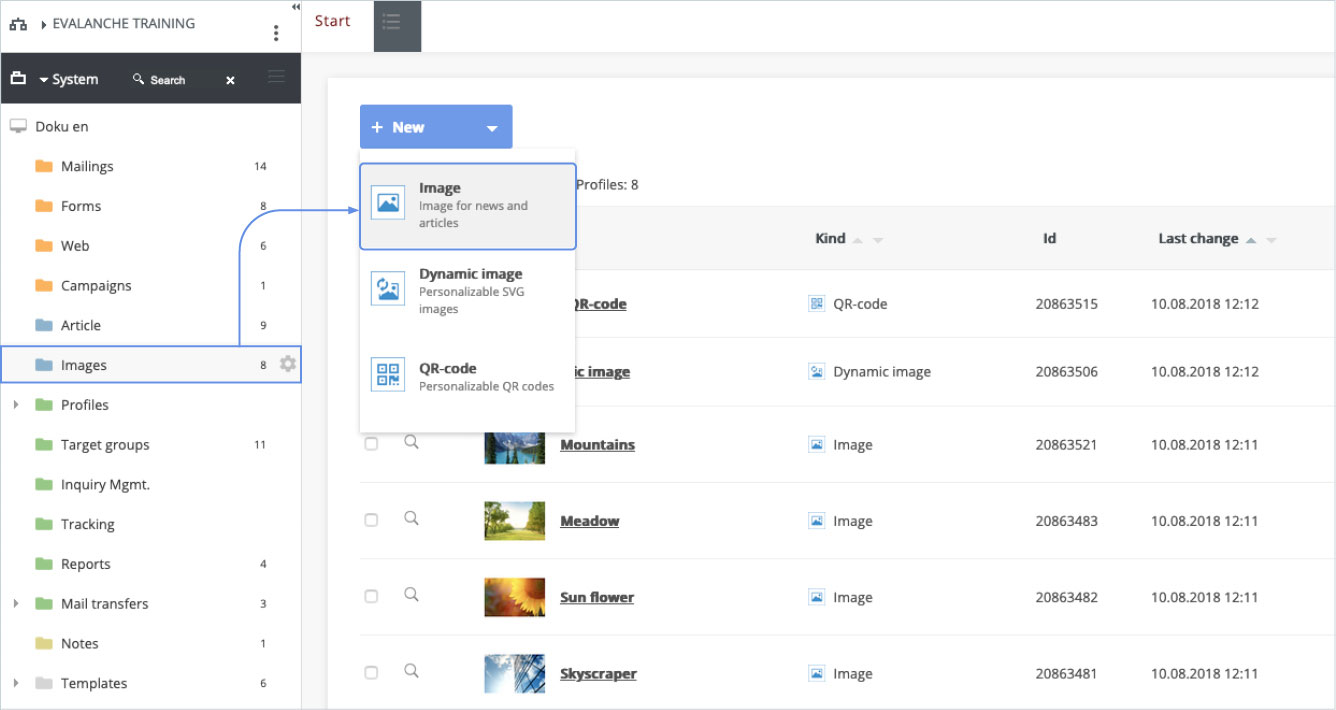Expand the Profiles folder tree arrow
Screen dimensions: 1336x710
pyautogui.click(x=16, y=405)
